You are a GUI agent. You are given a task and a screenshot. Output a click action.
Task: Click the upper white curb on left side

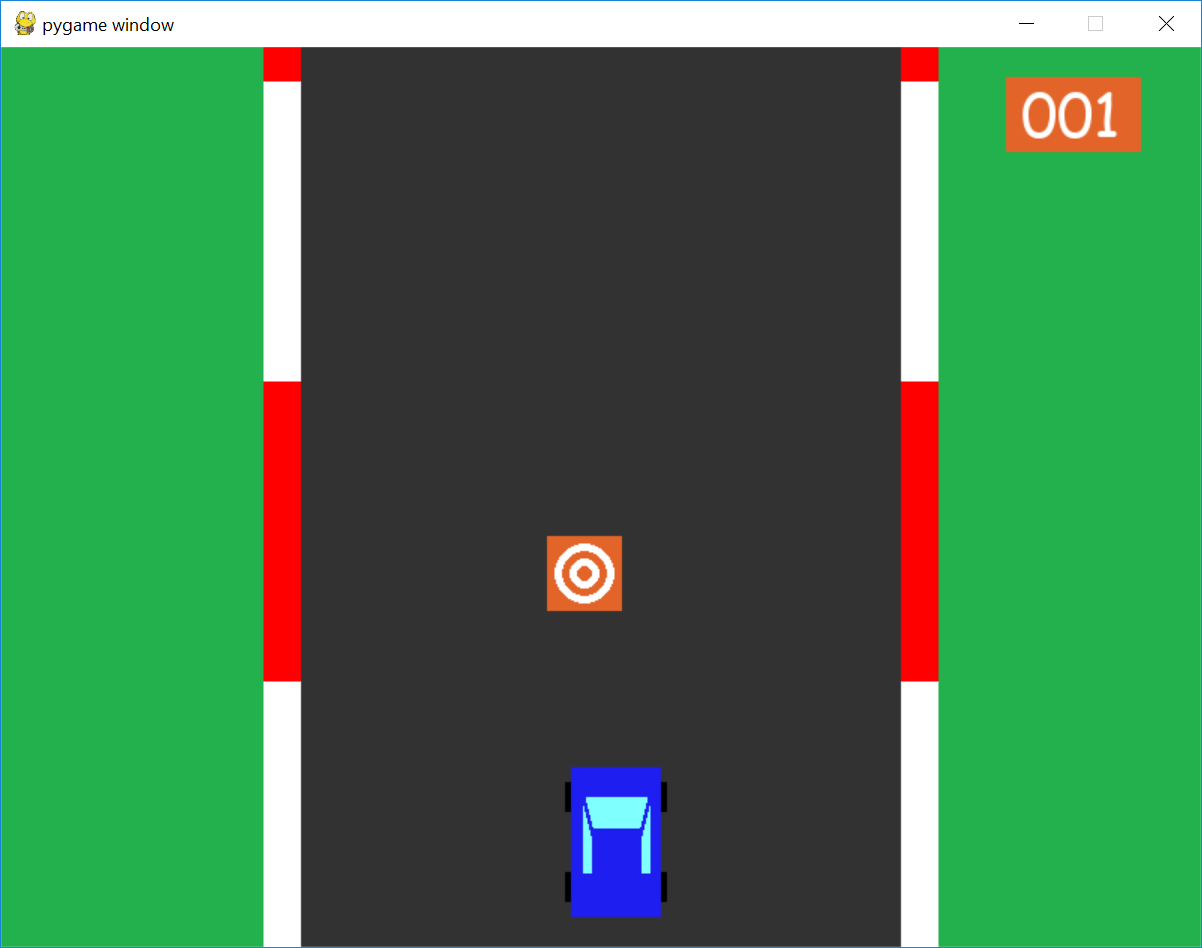[282, 231]
